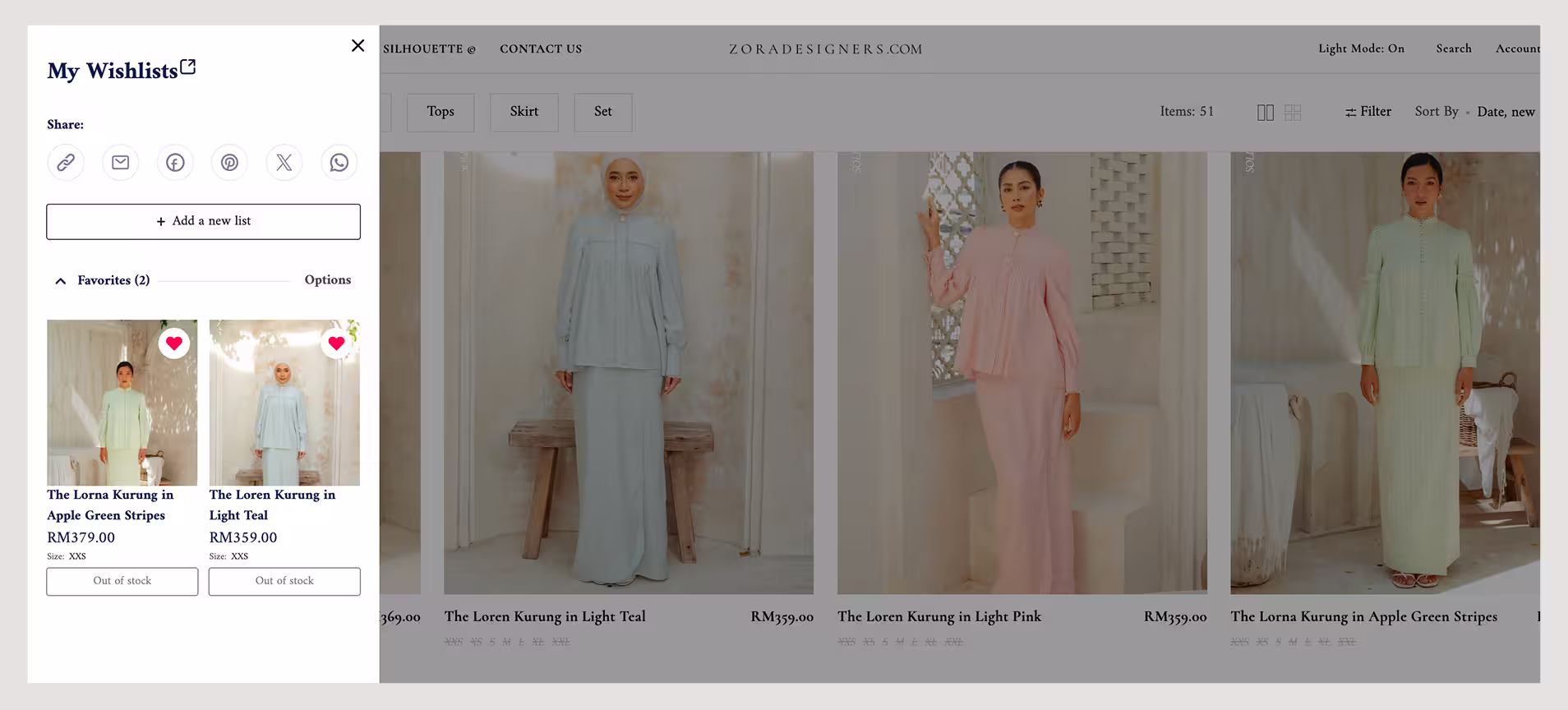The height and width of the screenshot is (710, 1568).
Task: Click Out of stock under Loren Kurung
Action: pyautogui.click(x=284, y=581)
